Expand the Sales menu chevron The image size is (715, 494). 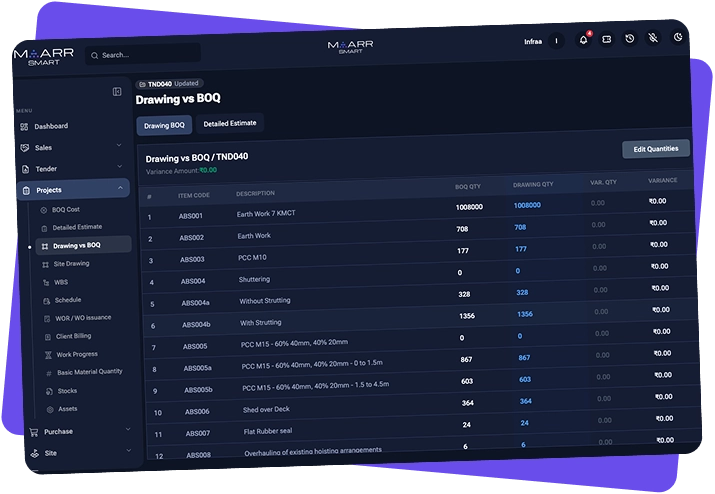tap(119, 146)
